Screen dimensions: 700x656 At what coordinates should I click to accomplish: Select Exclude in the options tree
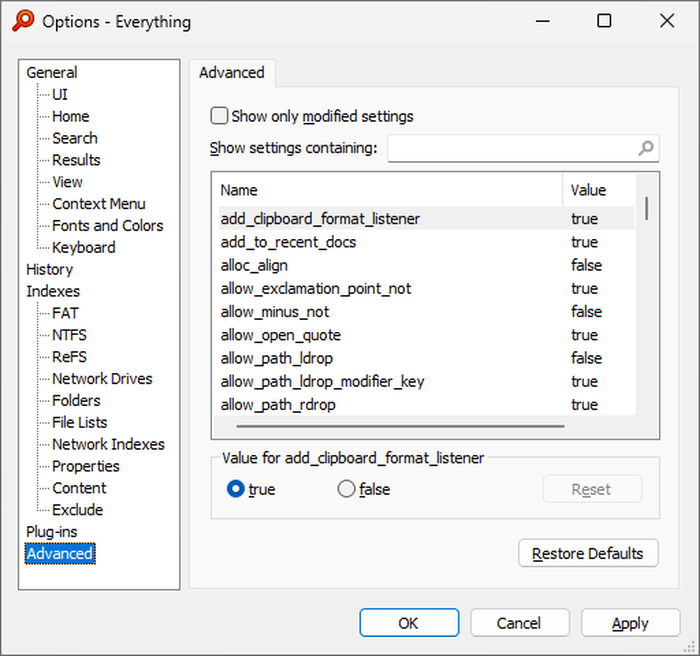78,510
